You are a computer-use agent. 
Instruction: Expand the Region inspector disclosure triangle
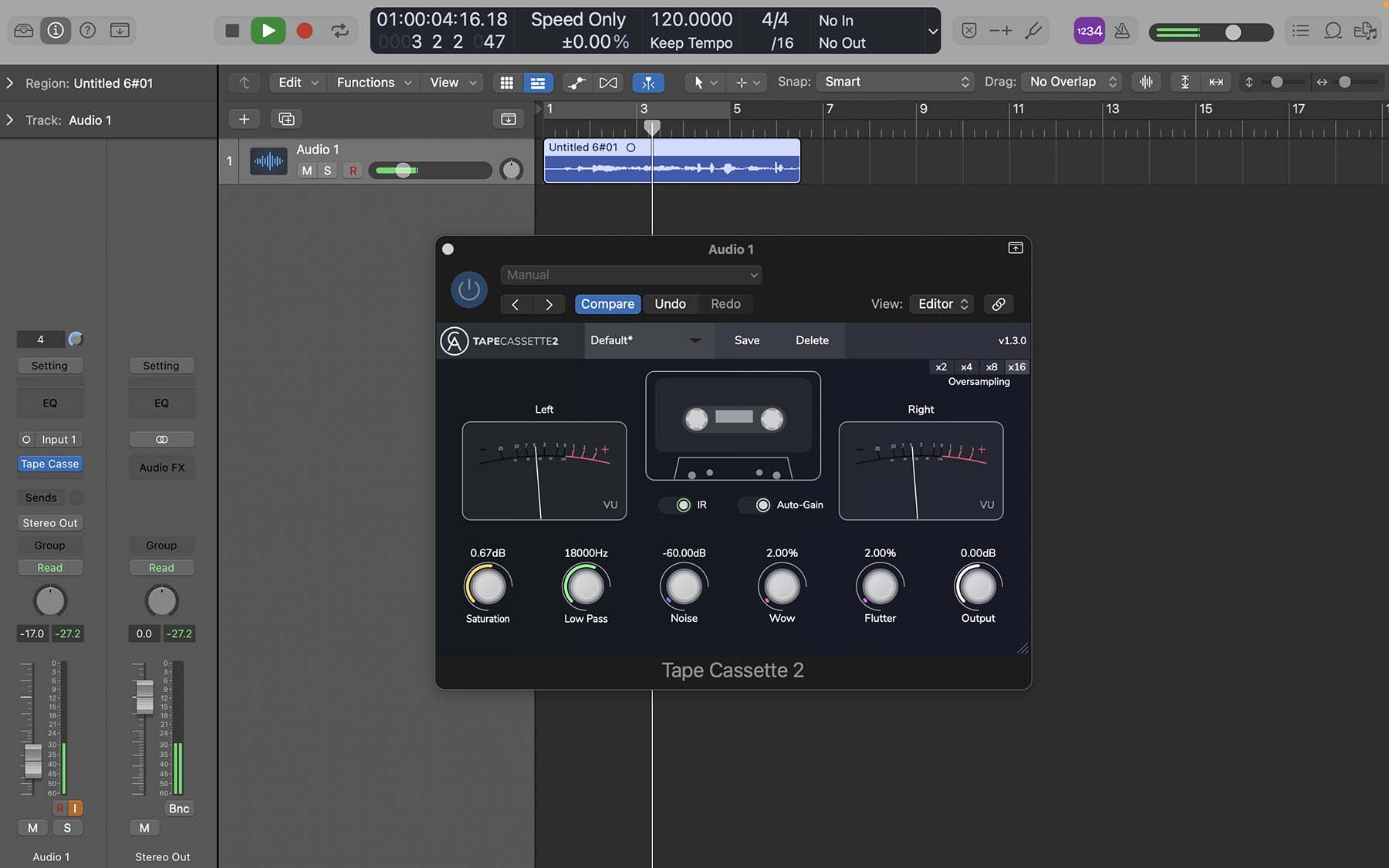pyautogui.click(x=10, y=83)
